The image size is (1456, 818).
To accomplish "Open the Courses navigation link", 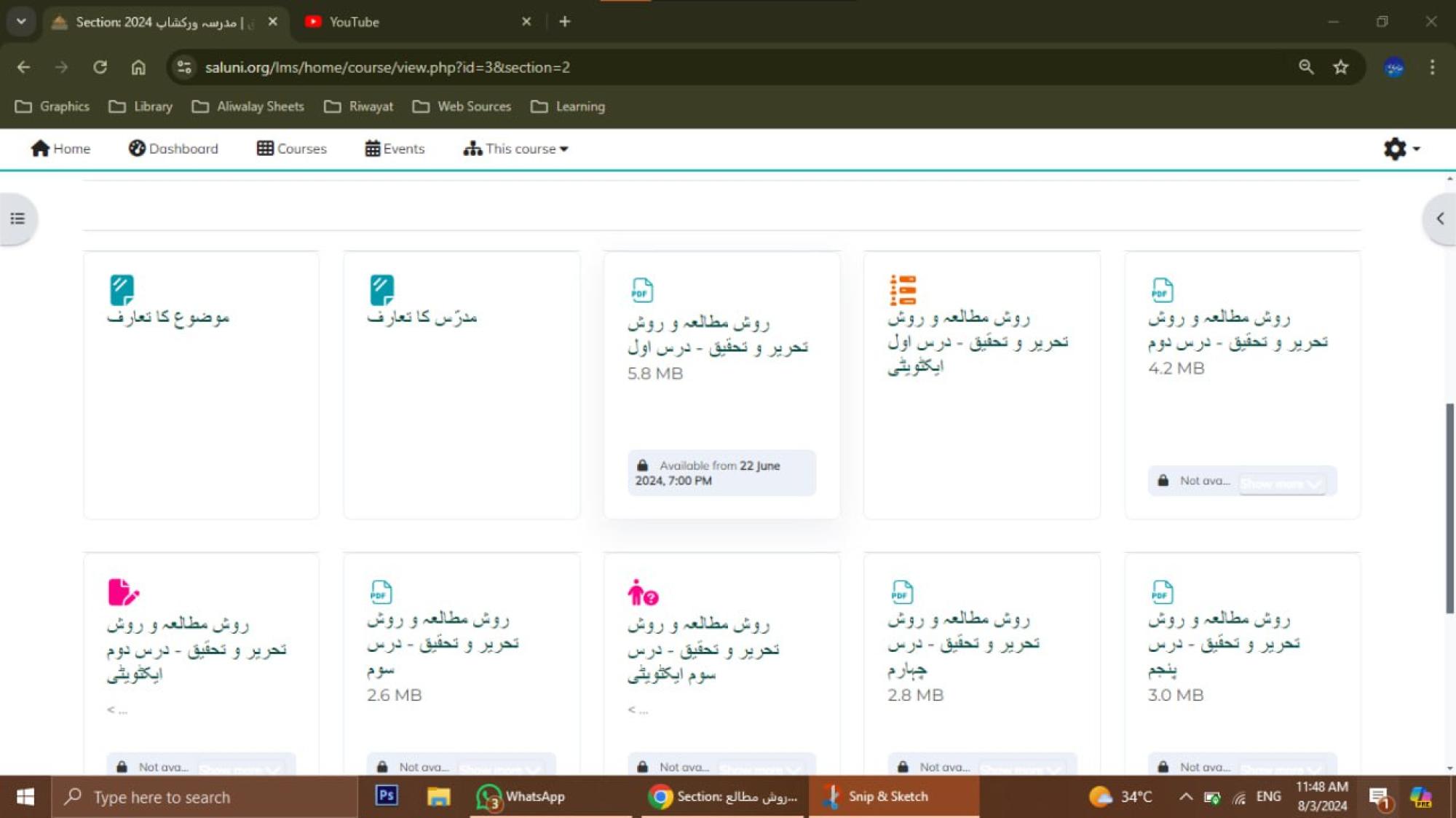I will (x=292, y=149).
